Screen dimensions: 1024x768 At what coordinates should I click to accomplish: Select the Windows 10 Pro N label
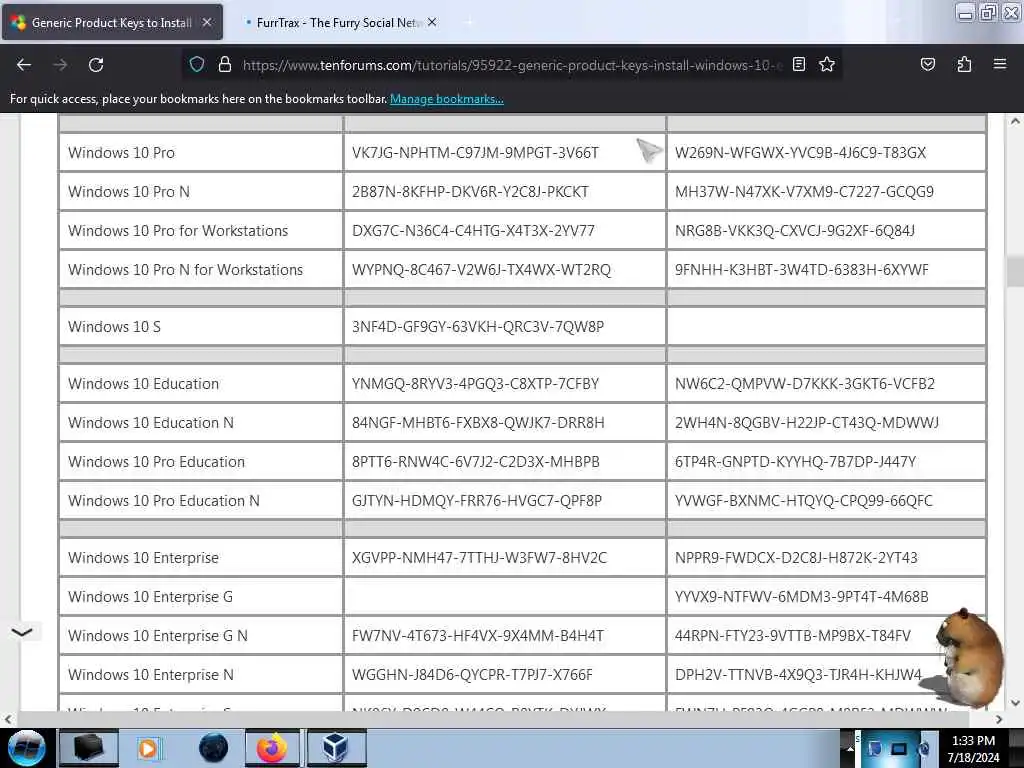coord(129,192)
